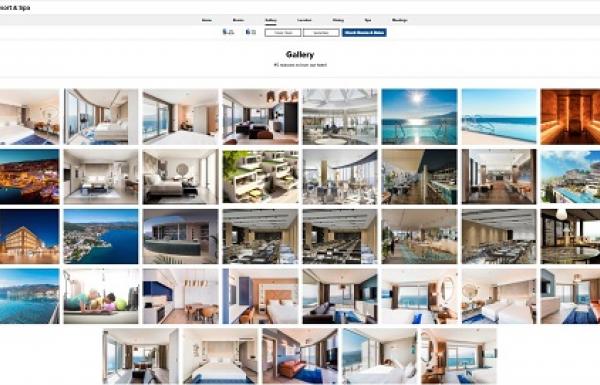Click the second guest count icon
Screen dimensions: 600x385
[251, 32]
